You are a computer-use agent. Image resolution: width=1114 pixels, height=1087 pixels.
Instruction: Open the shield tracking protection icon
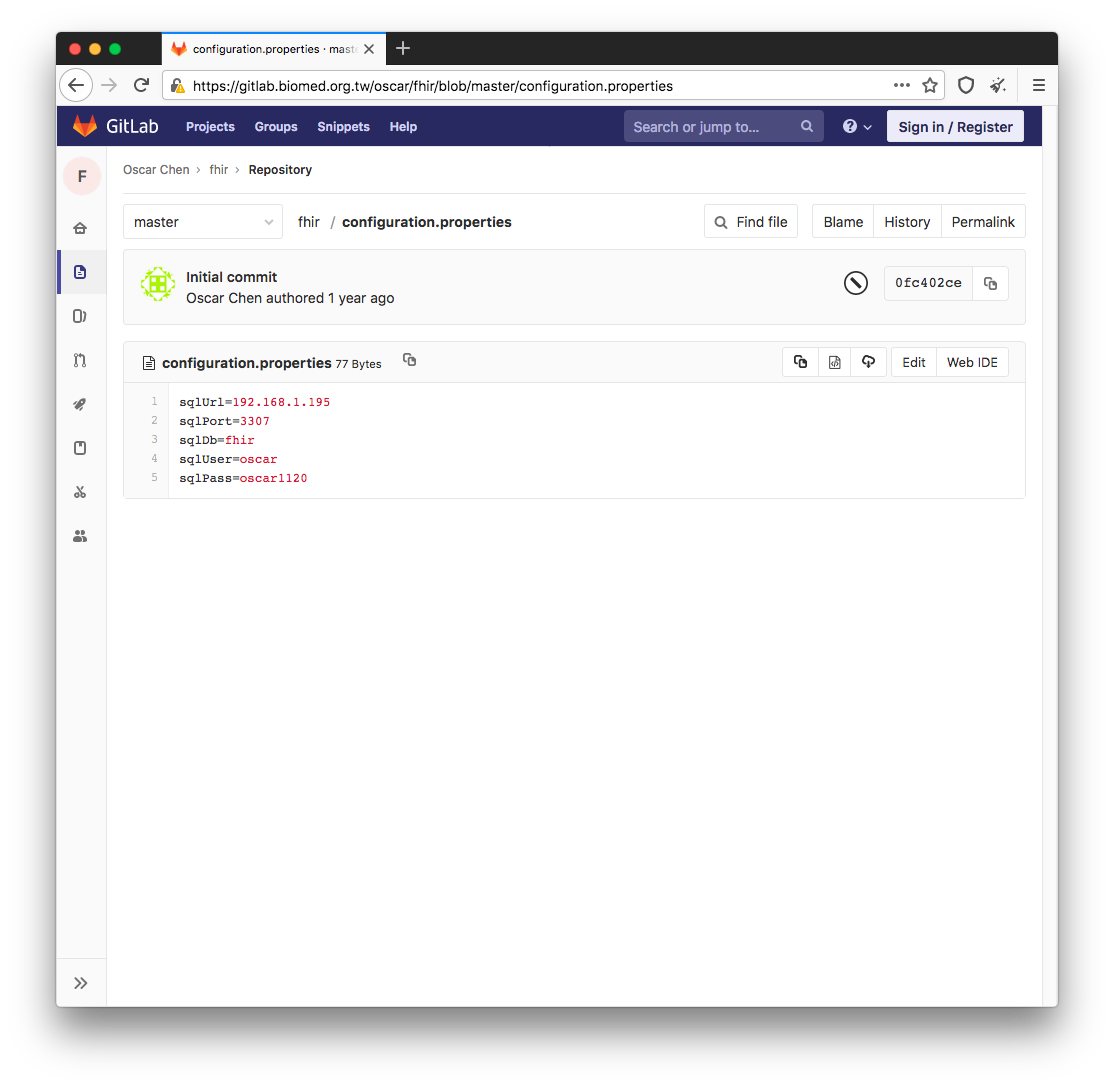(966, 85)
